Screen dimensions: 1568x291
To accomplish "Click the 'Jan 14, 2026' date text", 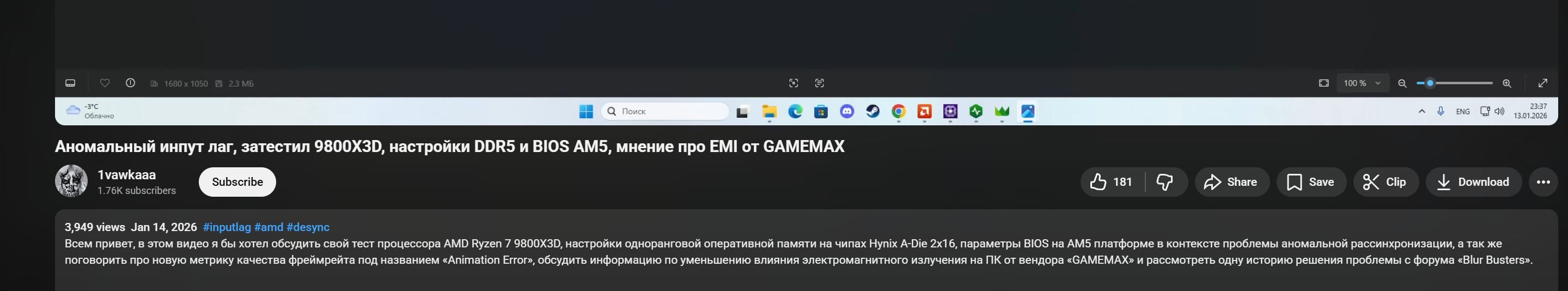I will pos(164,227).
